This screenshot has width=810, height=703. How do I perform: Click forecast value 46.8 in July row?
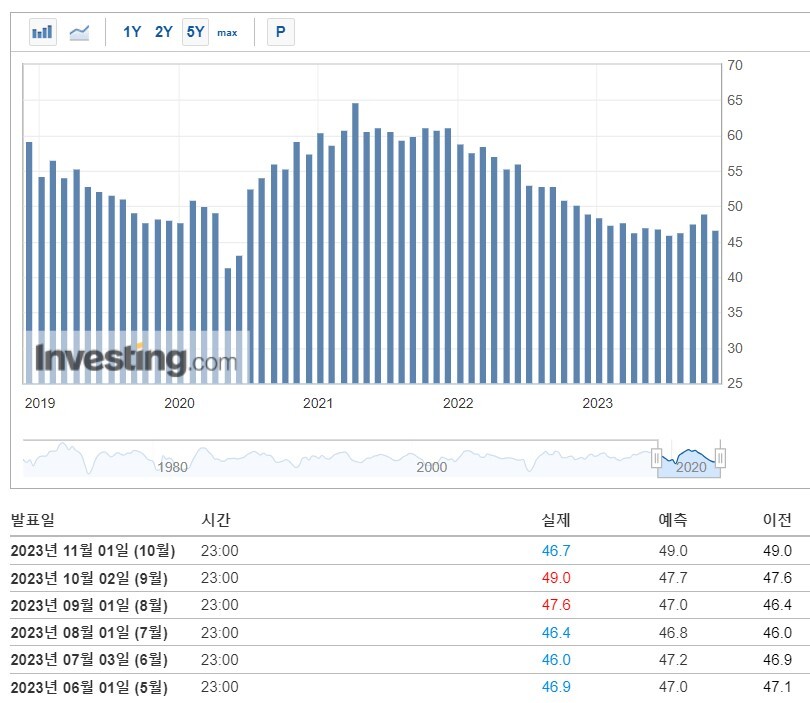coord(673,633)
